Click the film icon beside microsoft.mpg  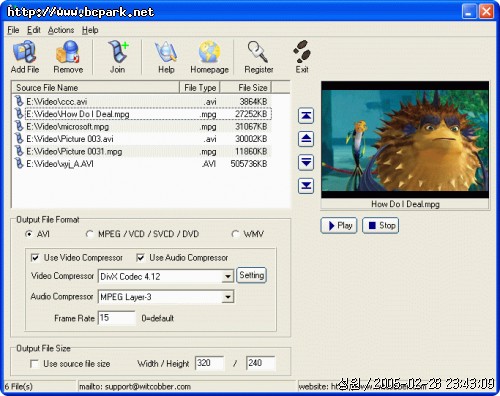(x=19, y=126)
